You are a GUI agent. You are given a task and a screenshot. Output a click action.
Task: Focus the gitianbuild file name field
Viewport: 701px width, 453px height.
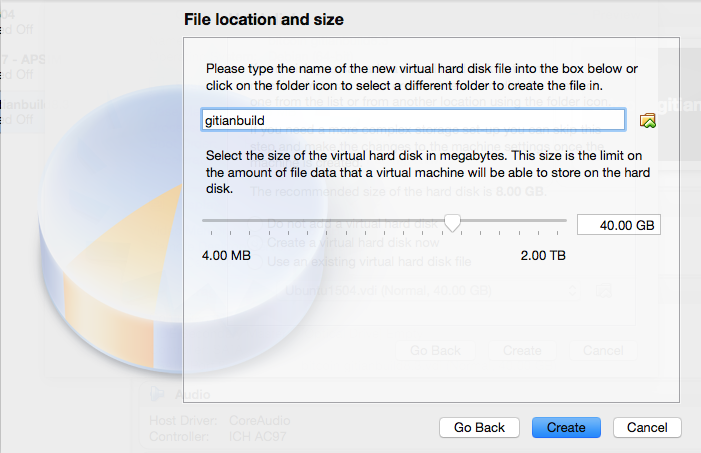click(412, 120)
